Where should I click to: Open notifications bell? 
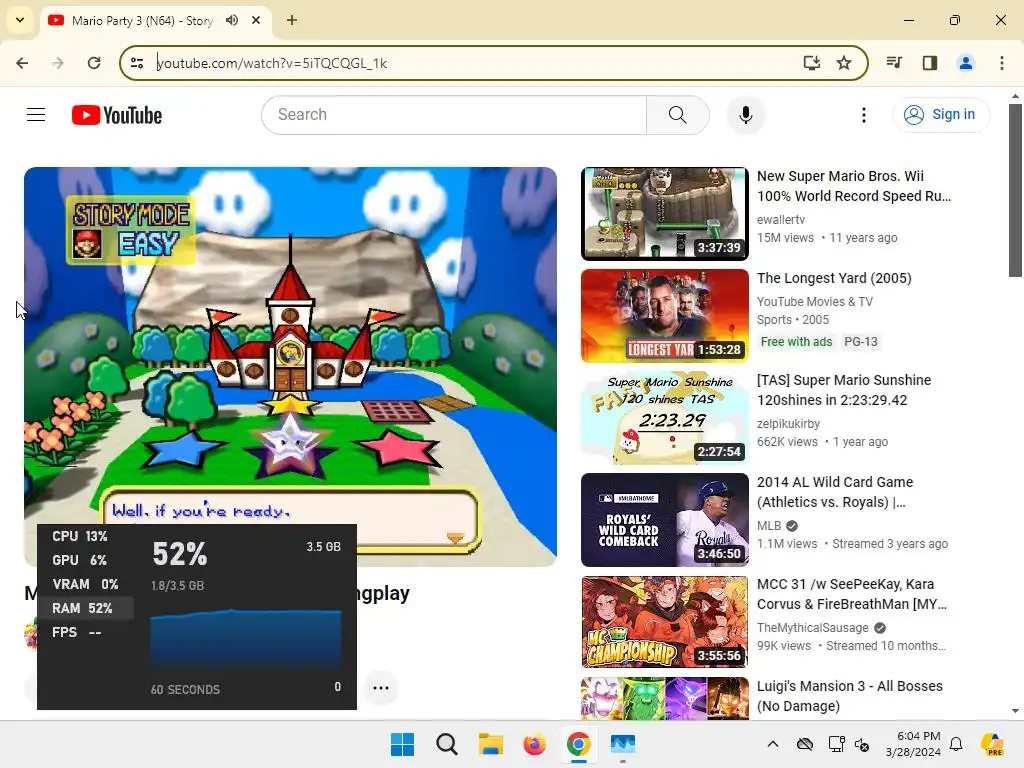[x=956, y=744]
